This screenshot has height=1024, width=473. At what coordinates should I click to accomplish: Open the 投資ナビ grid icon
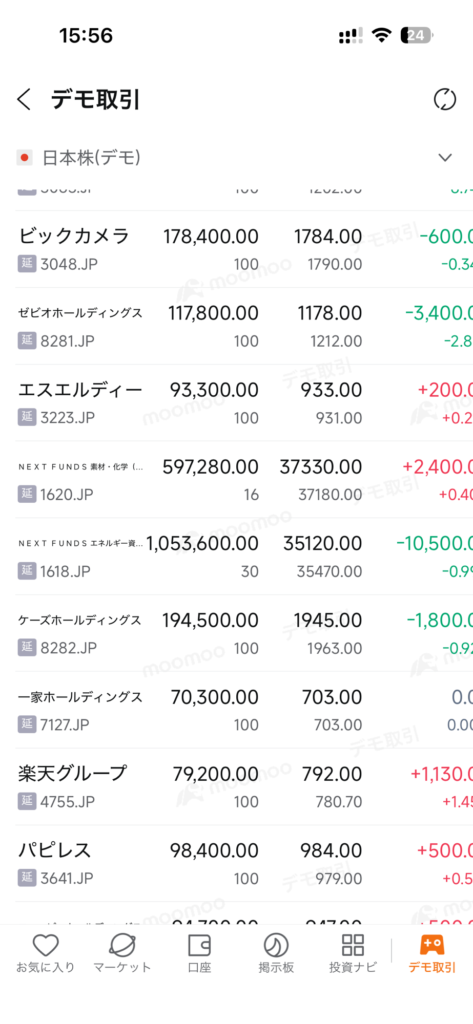click(x=353, y=944)
